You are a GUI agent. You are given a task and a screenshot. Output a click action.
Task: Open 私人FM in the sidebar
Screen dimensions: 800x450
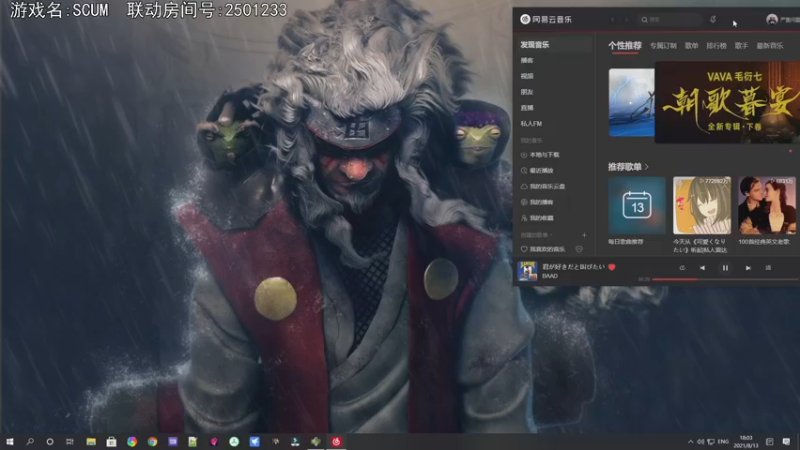[x=531, y=123]
